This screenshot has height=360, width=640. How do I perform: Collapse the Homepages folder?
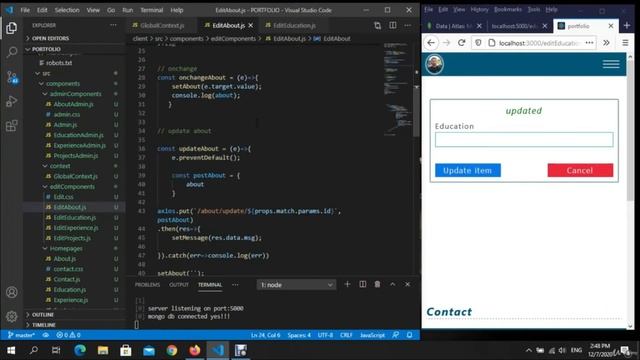pyautogui.click(x=66, y=248)
